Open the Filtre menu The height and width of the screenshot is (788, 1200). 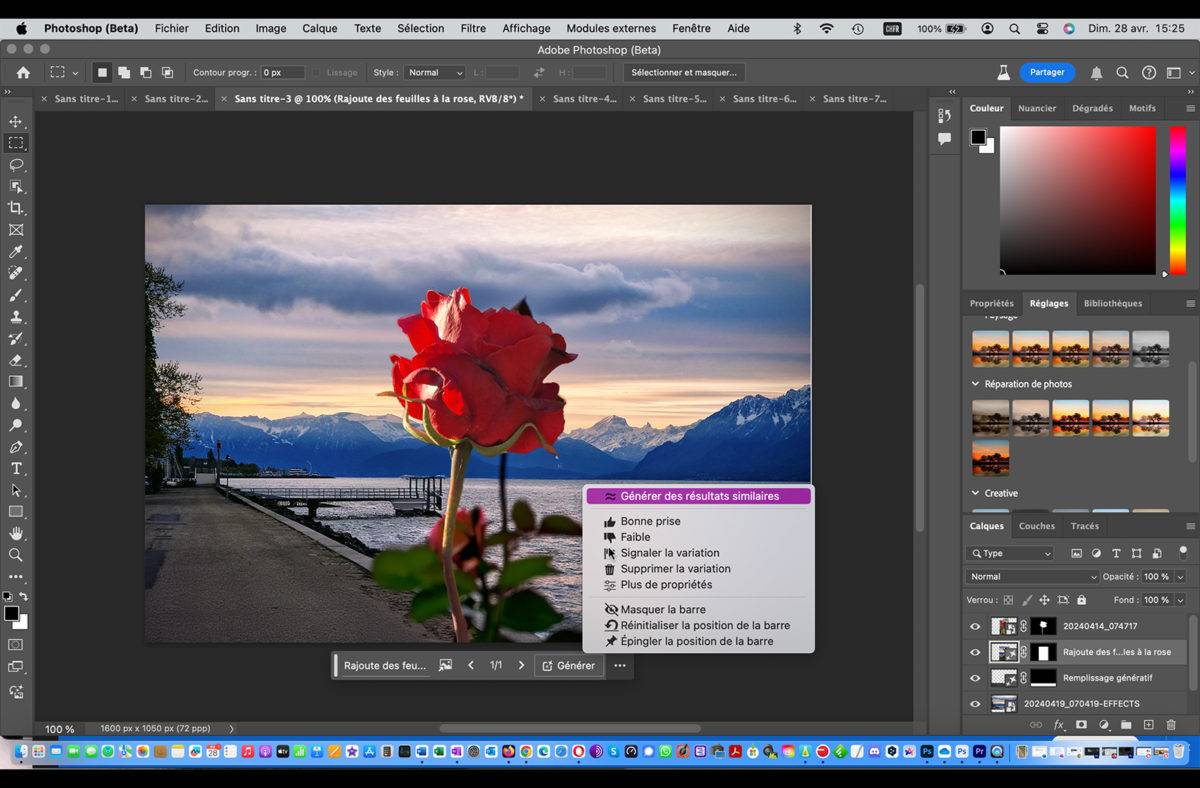coord(473,28)
